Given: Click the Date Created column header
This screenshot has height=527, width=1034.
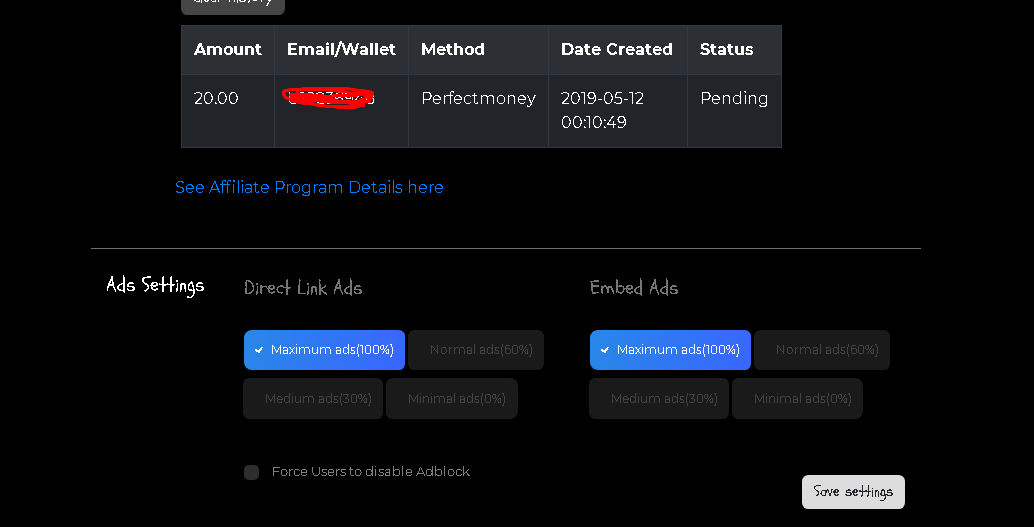Looking at the screenshot, I should (618, 49).
